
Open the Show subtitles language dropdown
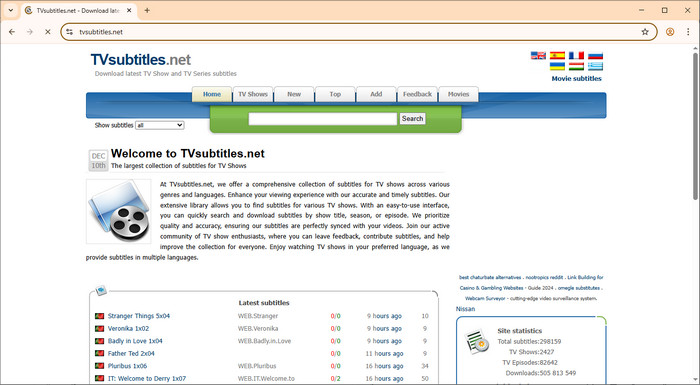160,126
